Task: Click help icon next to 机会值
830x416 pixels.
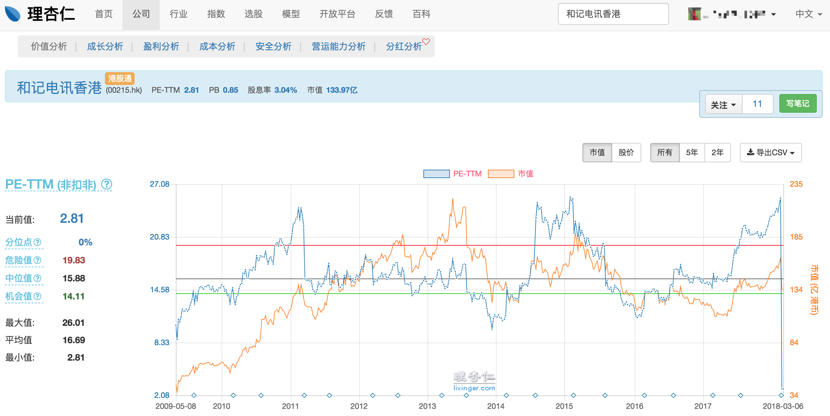Action: click(x=38, y=296)
